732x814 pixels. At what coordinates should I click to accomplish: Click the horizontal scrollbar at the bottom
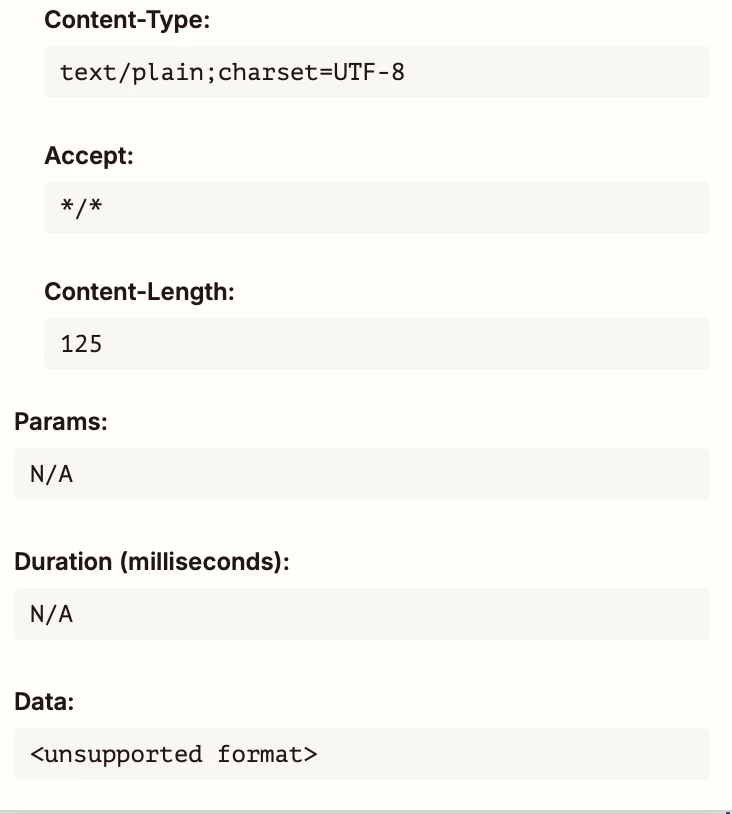point(366,811)
